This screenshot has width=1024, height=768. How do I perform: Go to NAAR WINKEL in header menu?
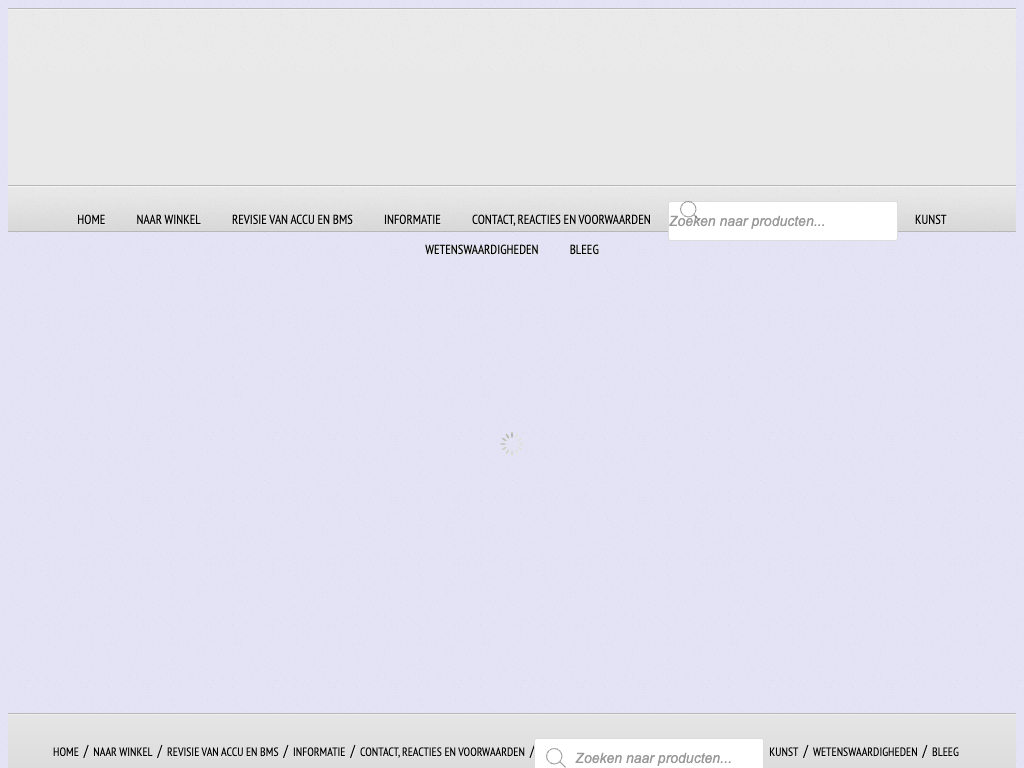tap(168, 219)
